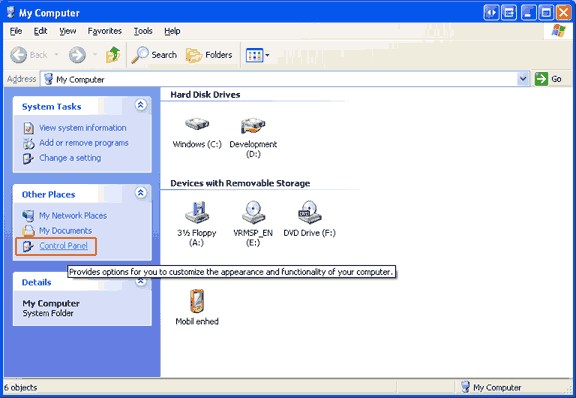Click the Details header title
Screen dimensions: 576x398
[x=36, y=282]
